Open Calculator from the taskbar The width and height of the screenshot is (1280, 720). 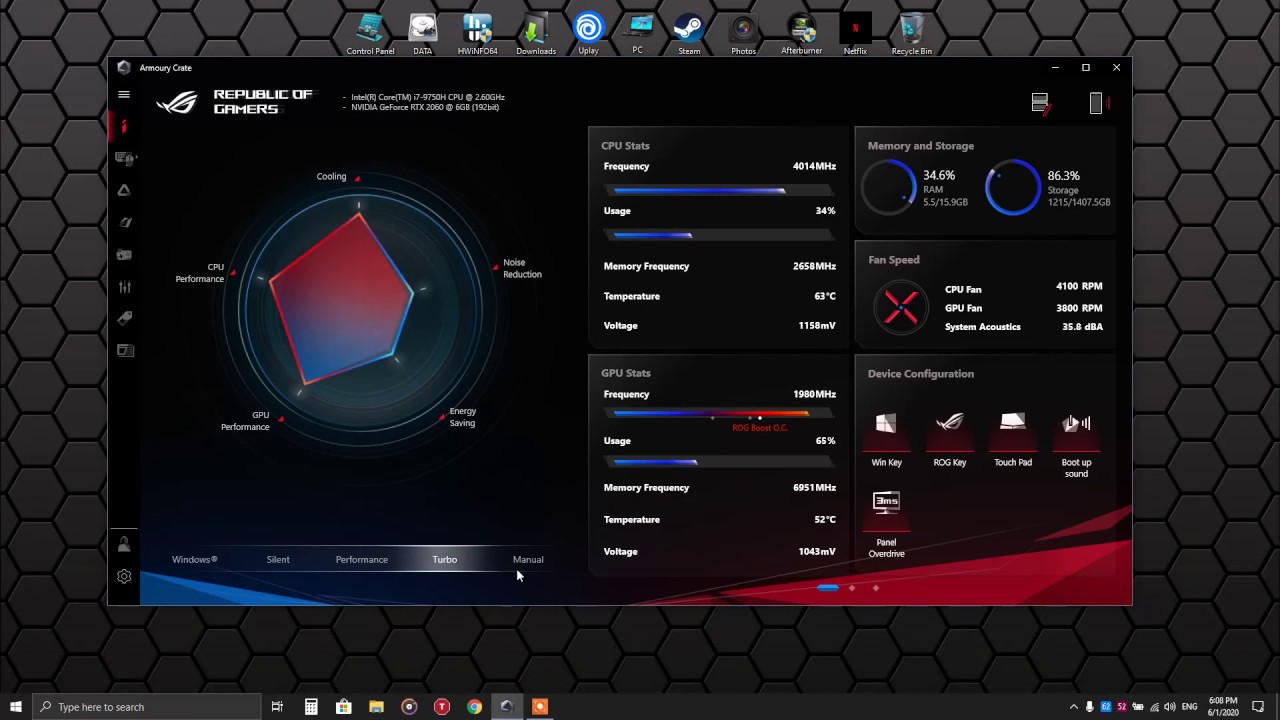311,707
